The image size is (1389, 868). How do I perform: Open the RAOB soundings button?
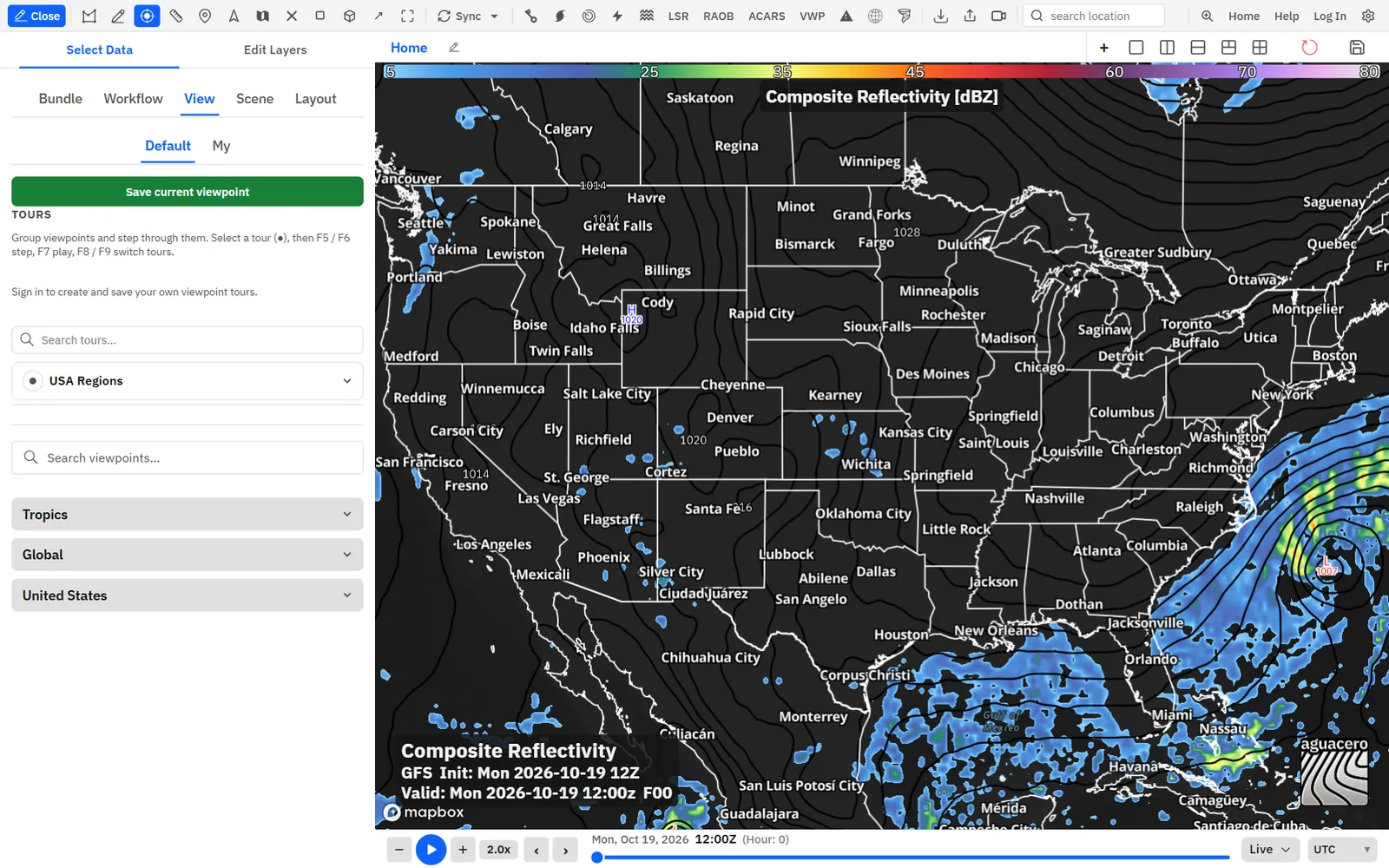[718, 16]
